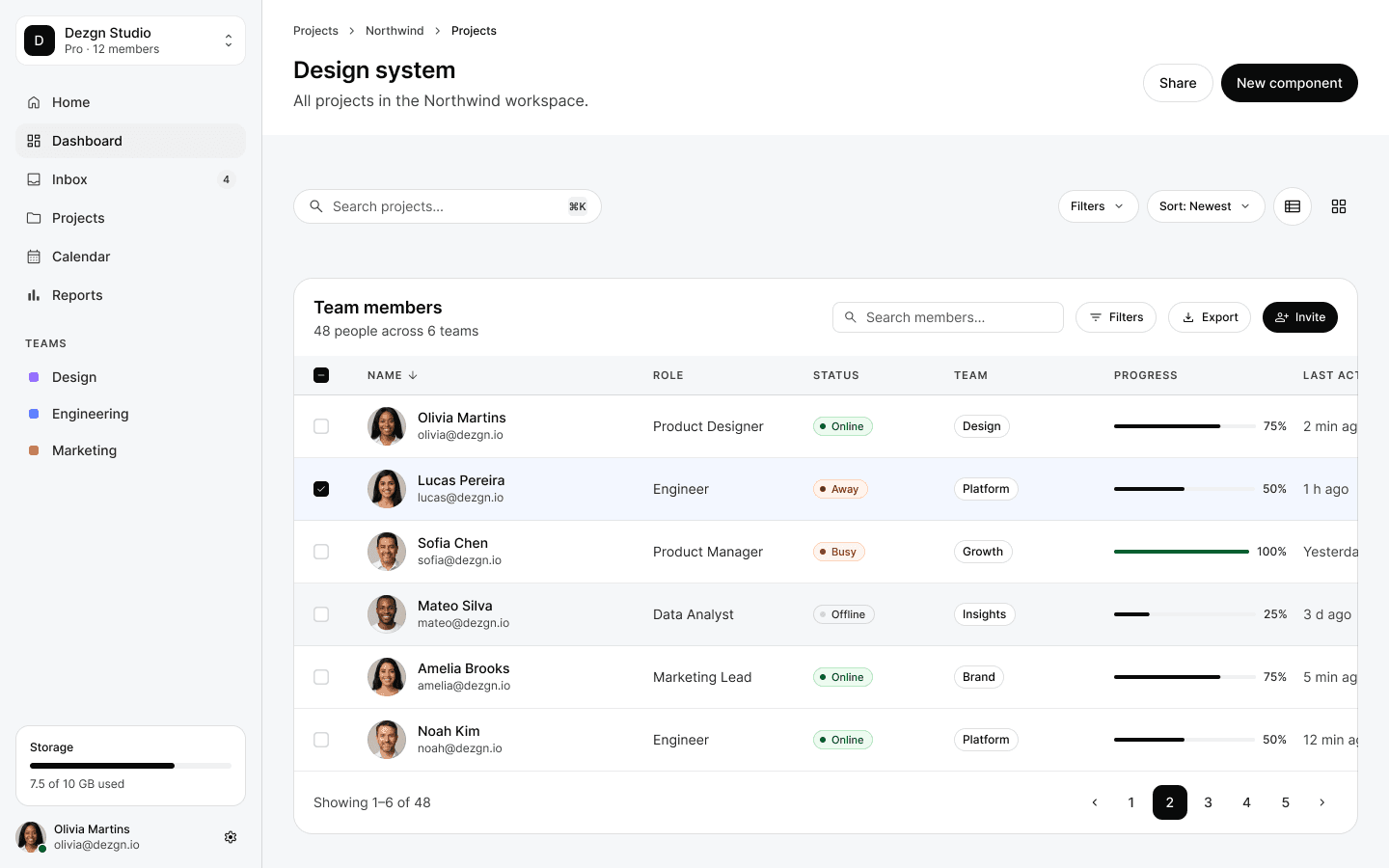Click Northwind in the breadcrumb
This screenshot has width=1389, height=868.
395,31
